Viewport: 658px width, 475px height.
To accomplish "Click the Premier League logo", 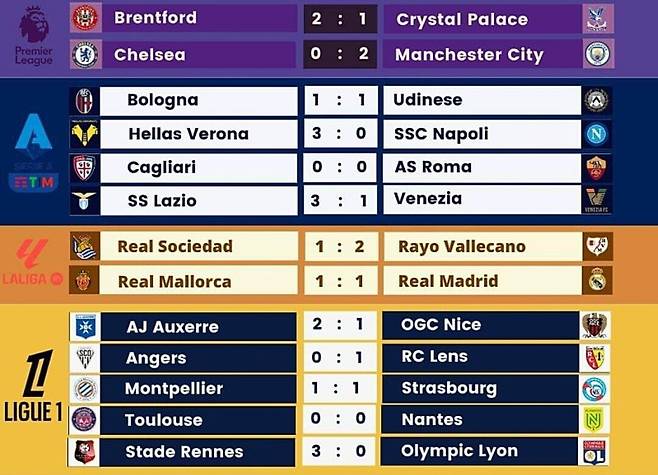I will pyautogui.click(x=34, y=34).
